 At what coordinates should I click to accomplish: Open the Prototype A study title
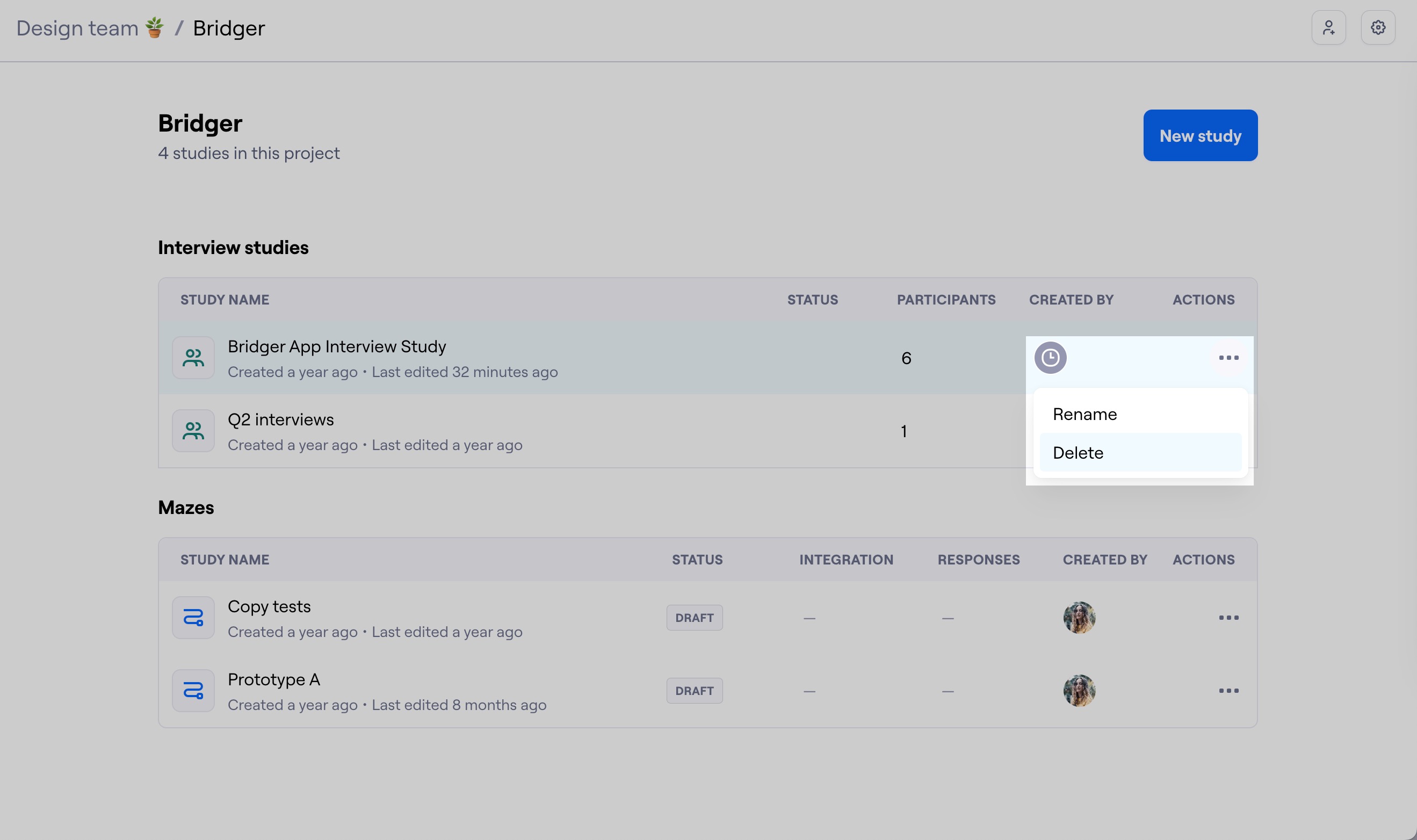(274, 679)
